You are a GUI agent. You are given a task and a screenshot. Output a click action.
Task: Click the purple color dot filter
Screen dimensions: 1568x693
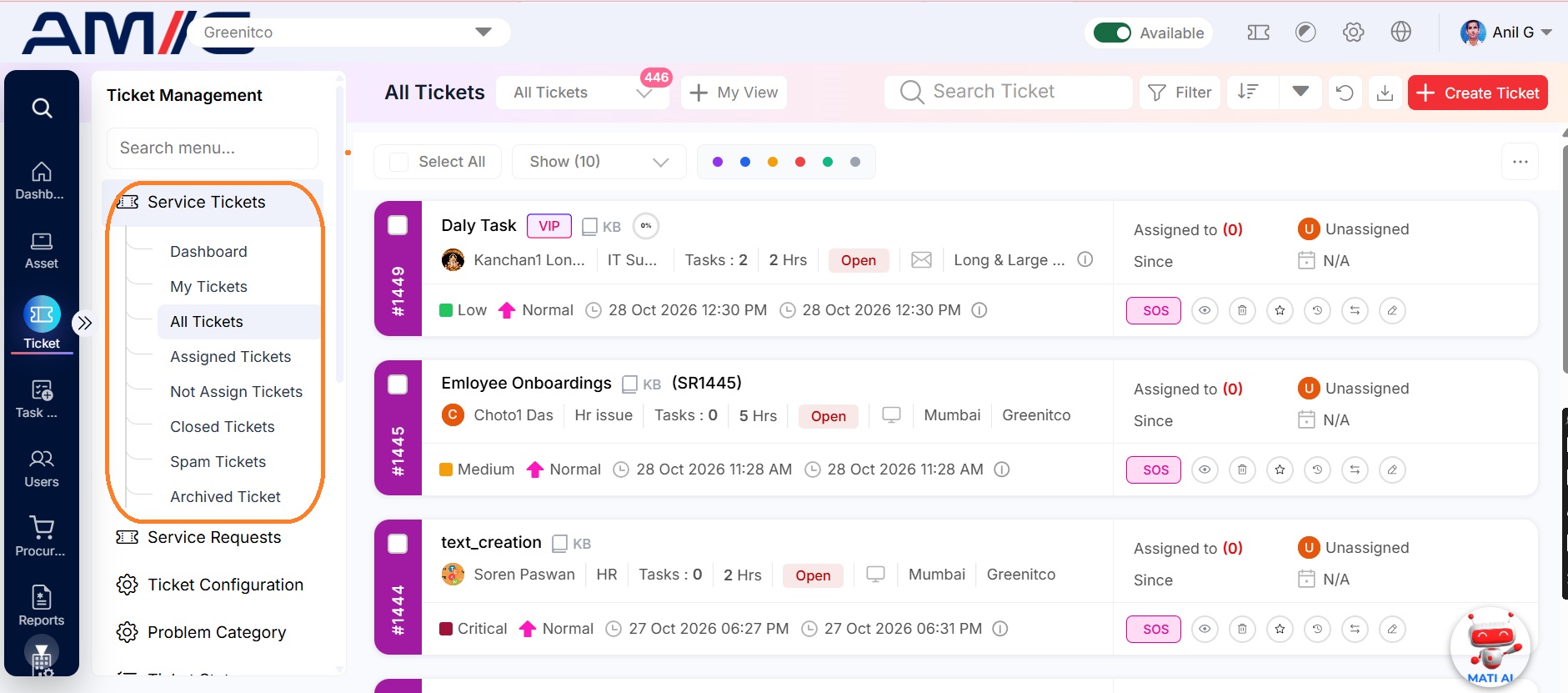[718, 162]
